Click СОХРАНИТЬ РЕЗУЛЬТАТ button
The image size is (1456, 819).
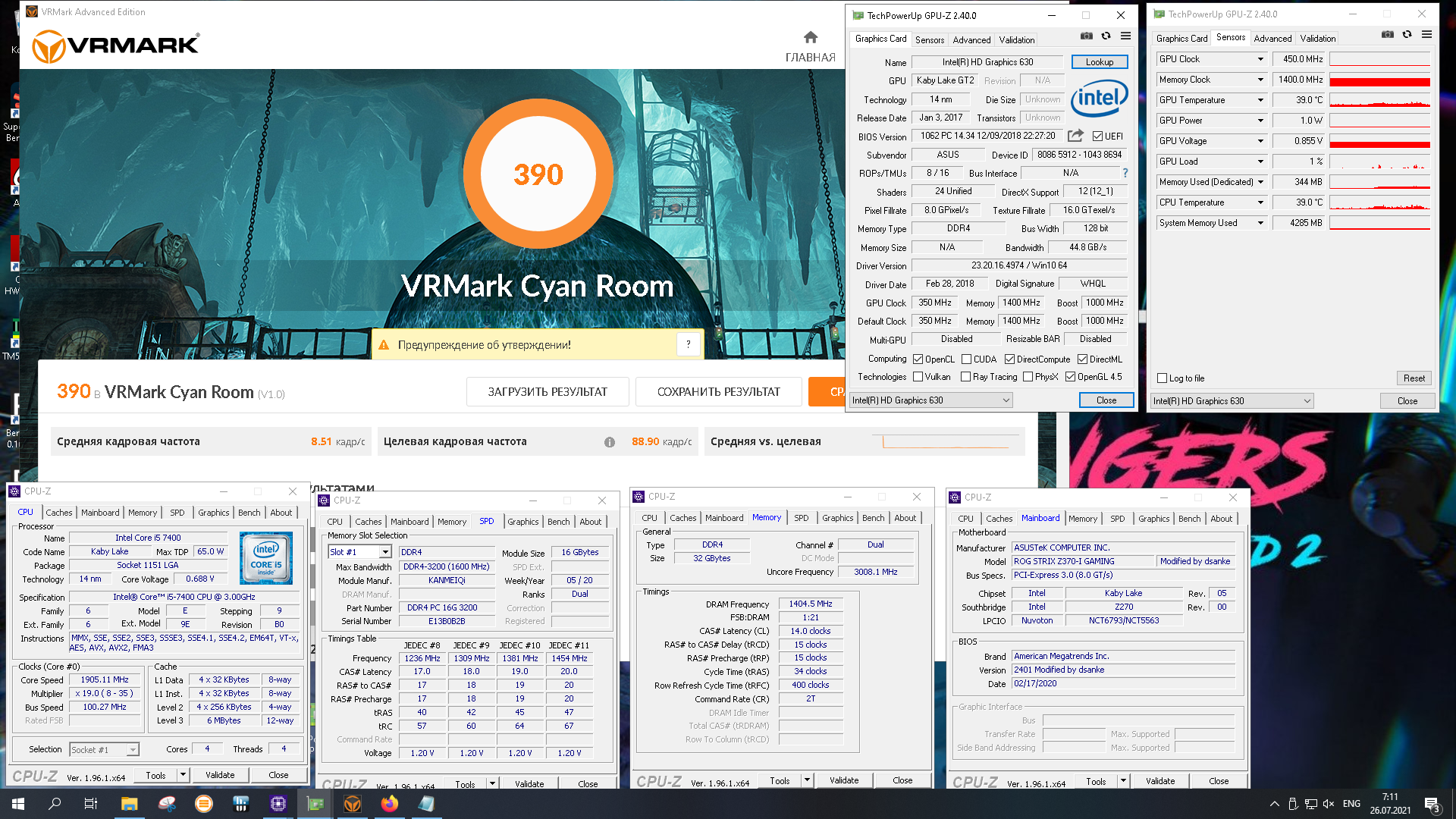point(718,392)
